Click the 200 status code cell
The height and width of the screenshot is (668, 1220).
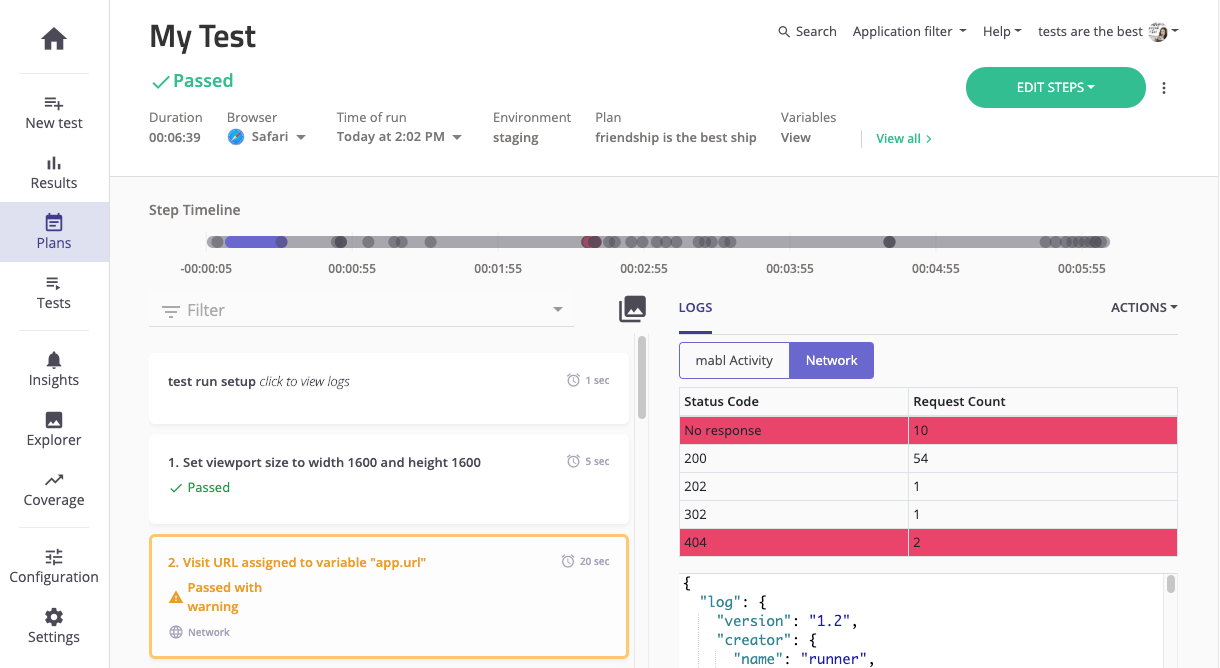pos(793,458)
